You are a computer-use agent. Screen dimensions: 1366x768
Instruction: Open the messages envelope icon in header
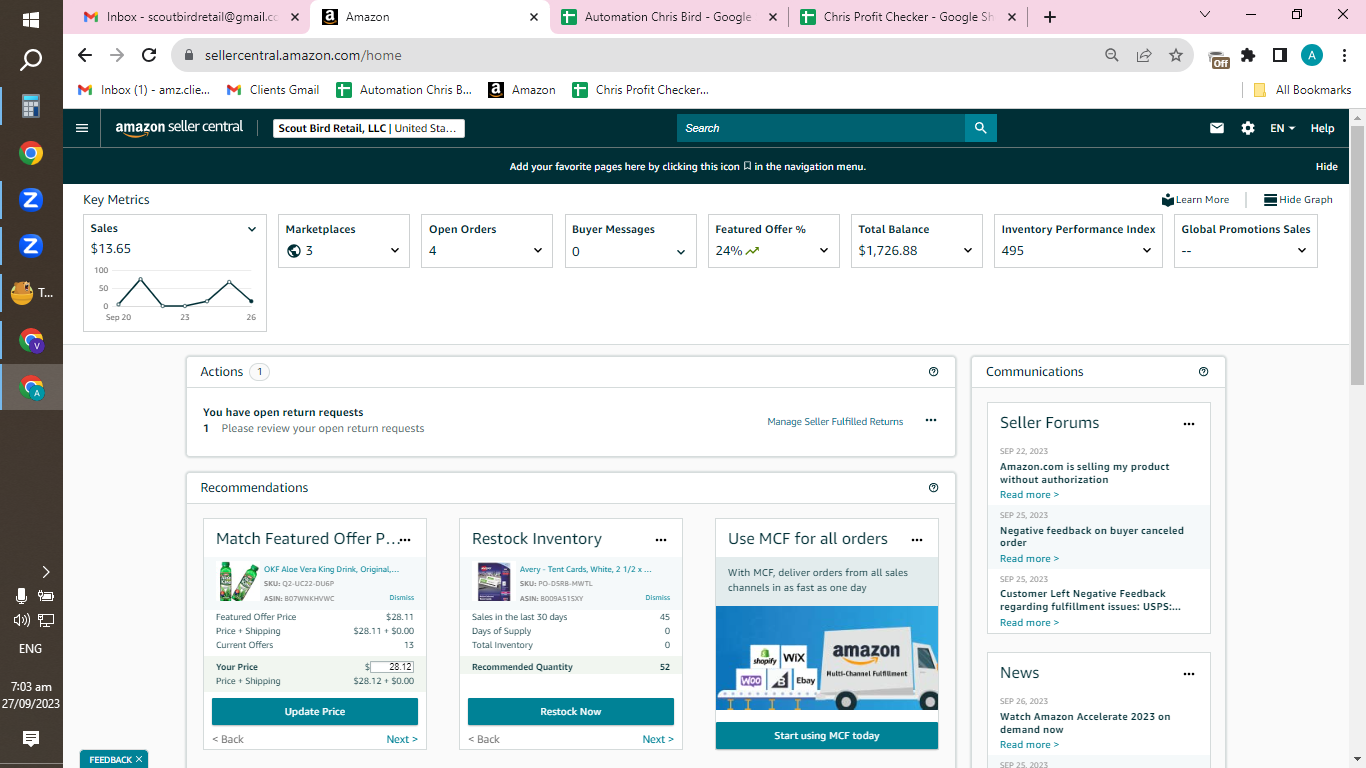[x=1217, y=128]
